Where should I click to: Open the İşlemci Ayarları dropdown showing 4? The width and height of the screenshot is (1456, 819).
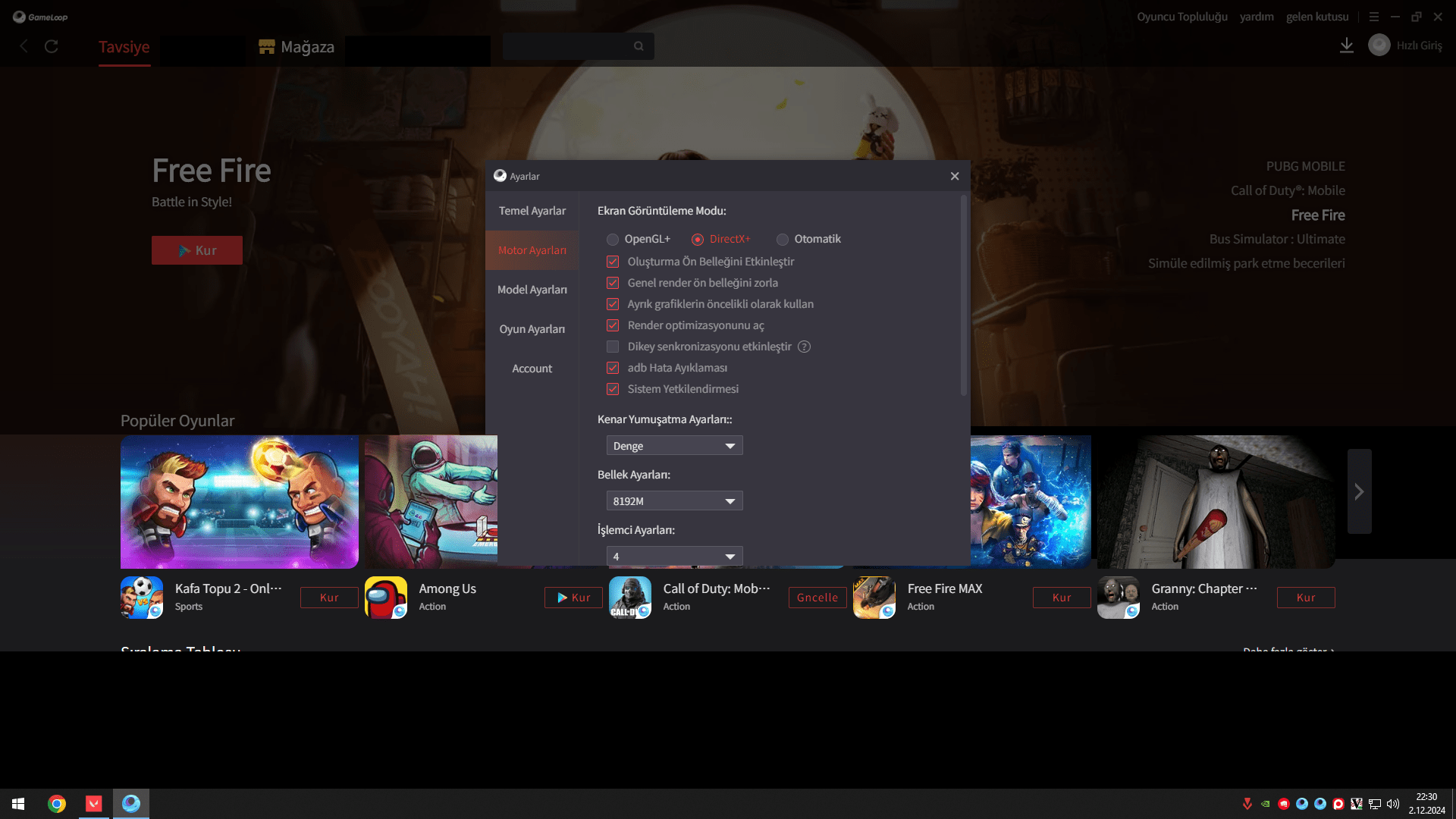(674, 556)
